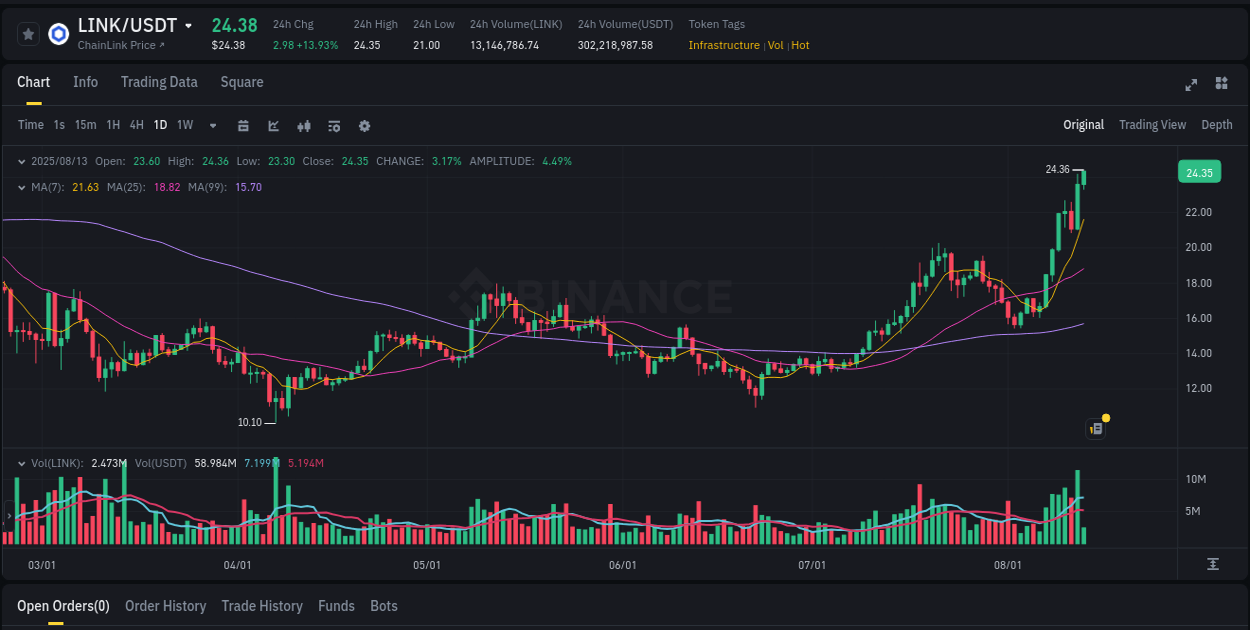Expand the chart to fullscreen
Viewport: 1250px width, 630px height.
1190,84
